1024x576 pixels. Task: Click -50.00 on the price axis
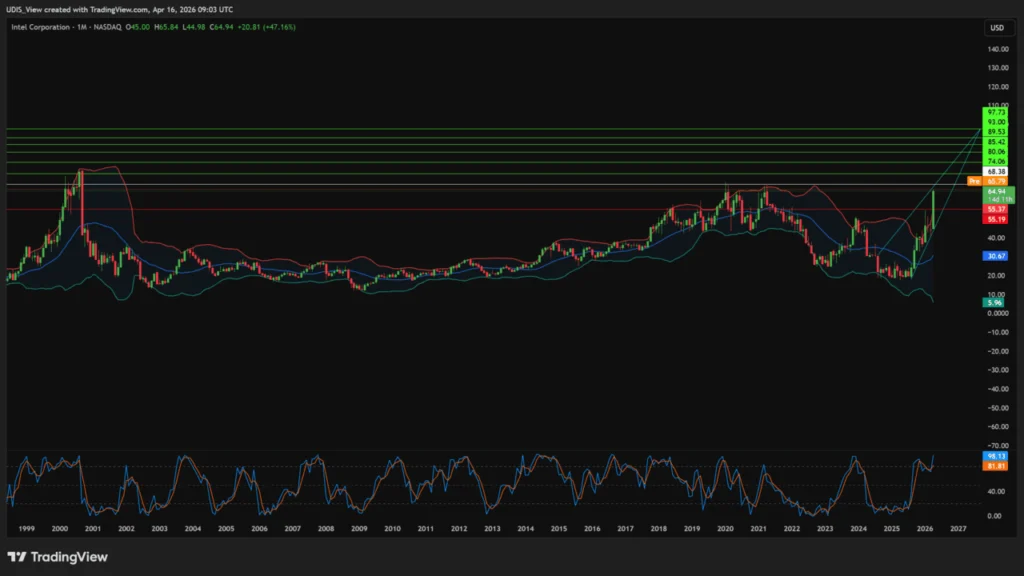tap(998, 408)
